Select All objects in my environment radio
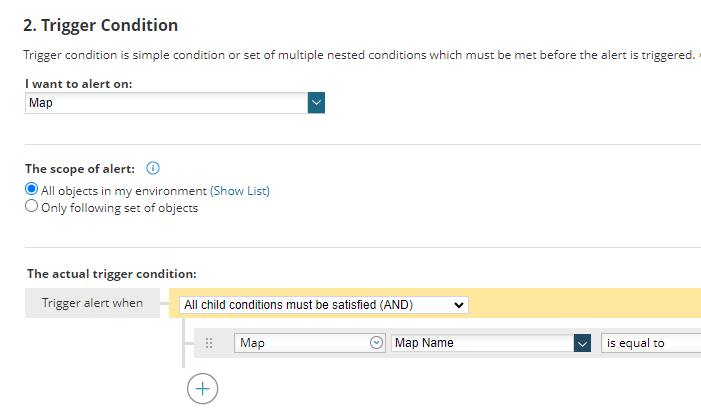The width and height of the screenshot is (701, 410). tap(32, 190)
